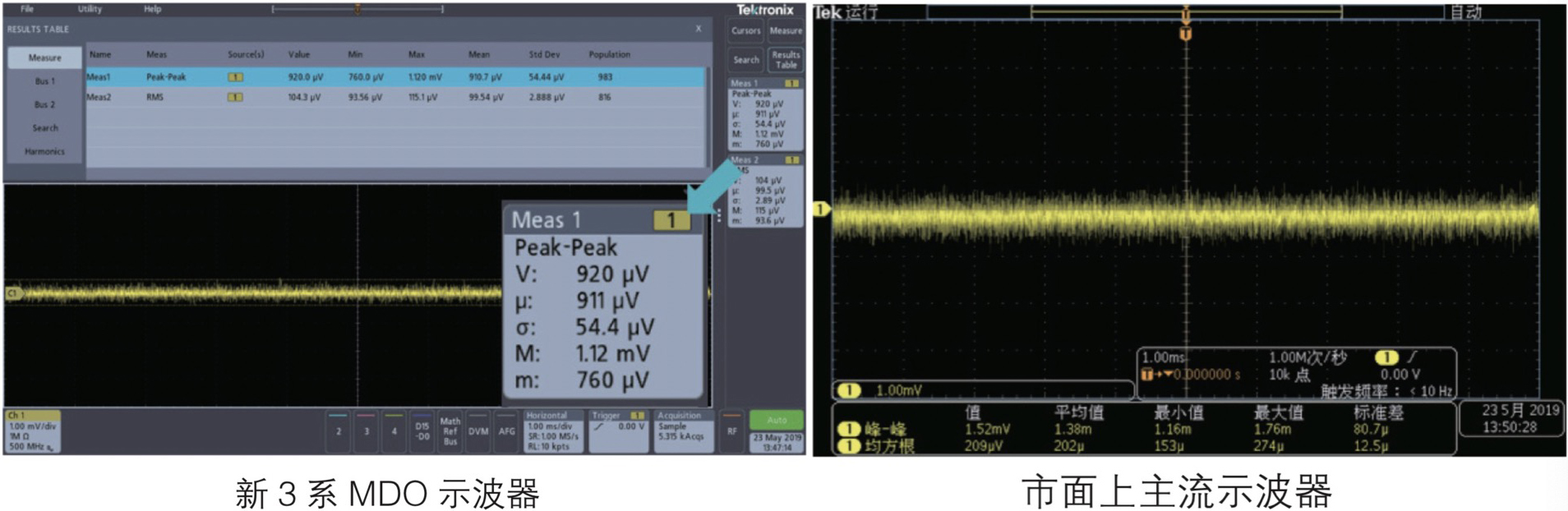Image resolution: width=1568 pixels, height=511 pixels.
Task: Click the source 1 badge in Meas2 row
Action: 235,97
